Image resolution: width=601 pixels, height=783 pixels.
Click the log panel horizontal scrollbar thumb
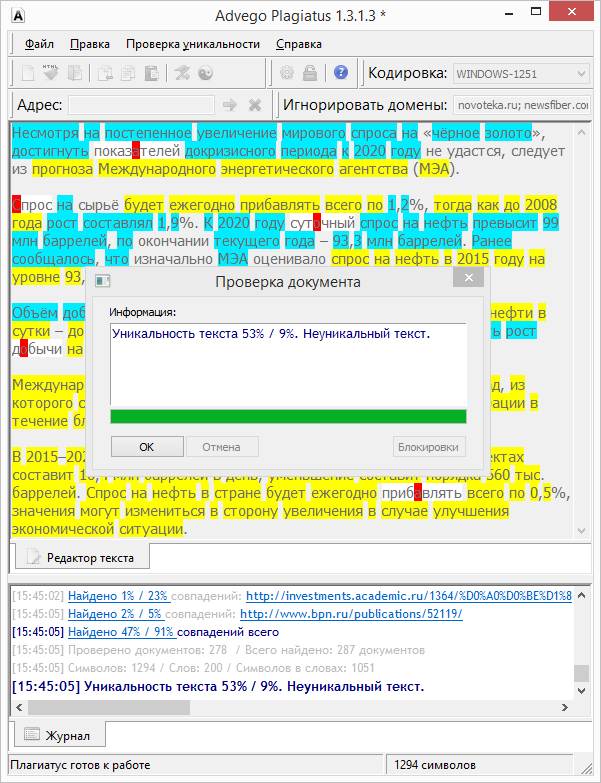tap(109, 708)
